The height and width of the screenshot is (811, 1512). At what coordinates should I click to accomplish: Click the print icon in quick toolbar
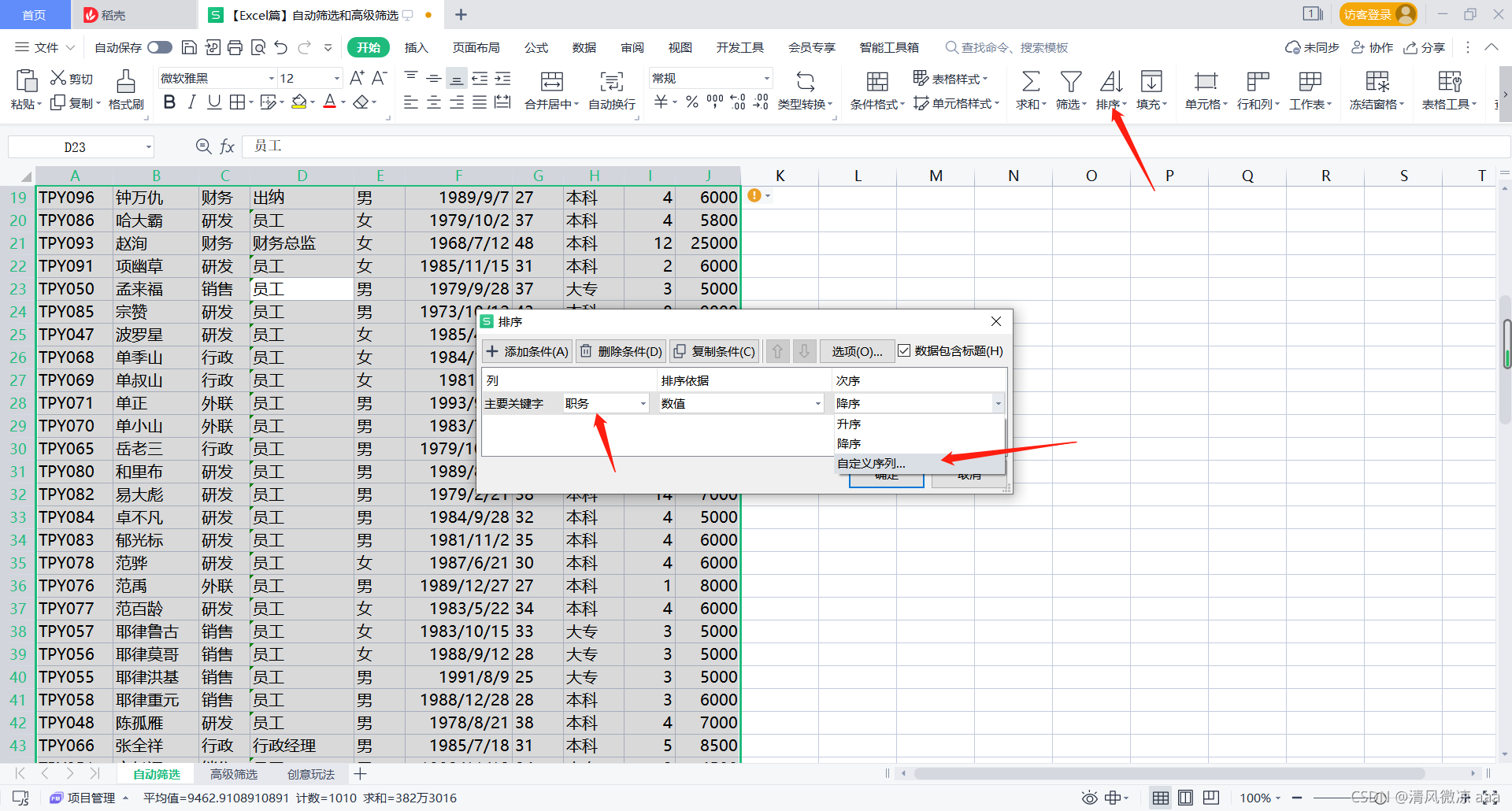tap(235, 47)
